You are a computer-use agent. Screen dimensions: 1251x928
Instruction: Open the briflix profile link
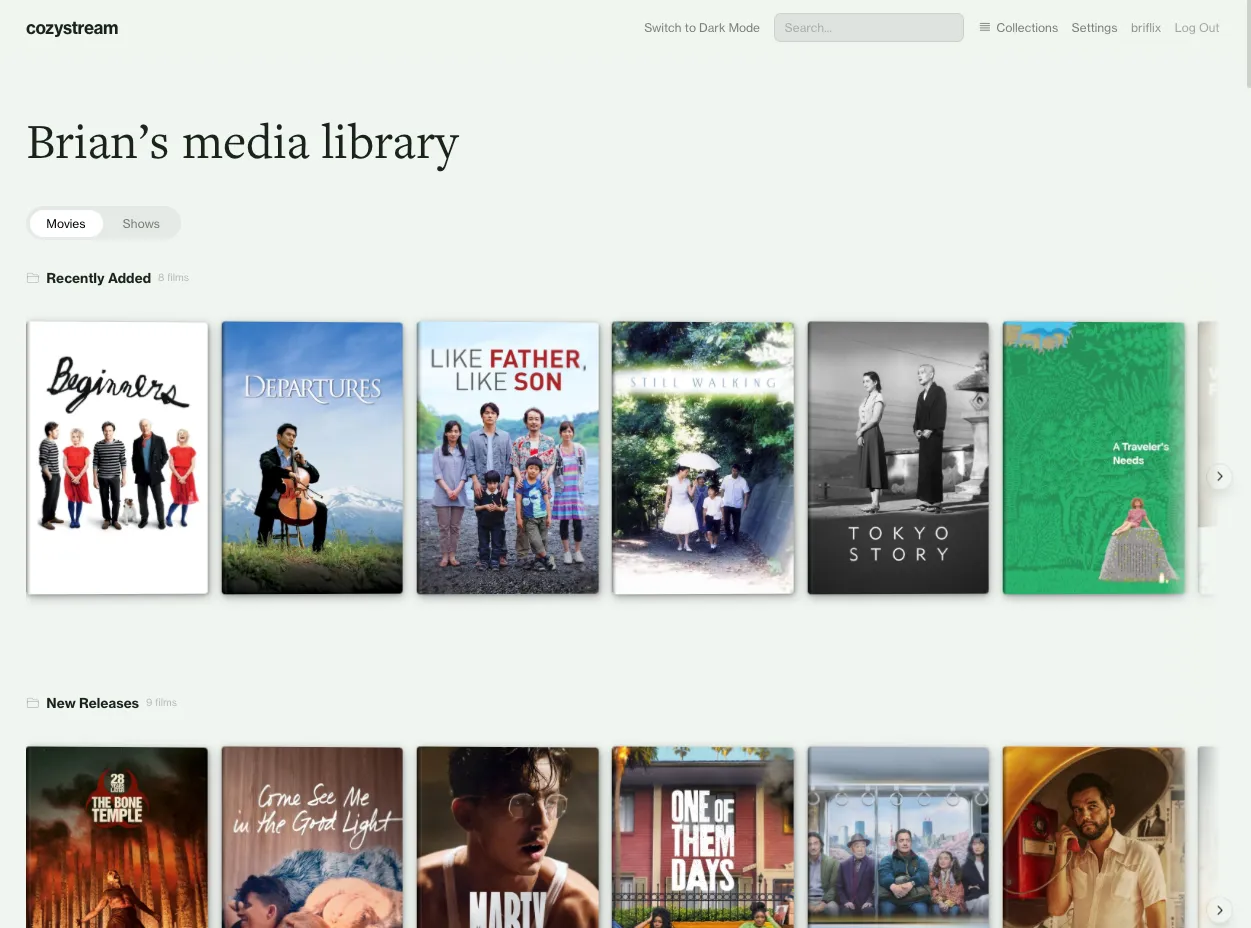pyautogui.click(x=1145, y=28)
